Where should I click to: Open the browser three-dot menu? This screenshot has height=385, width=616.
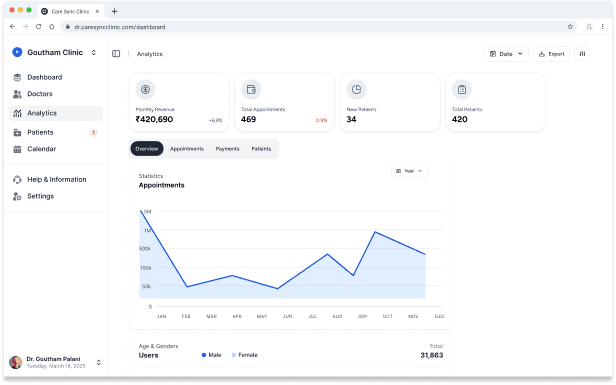pyautogui.click(x=603, y=27)
